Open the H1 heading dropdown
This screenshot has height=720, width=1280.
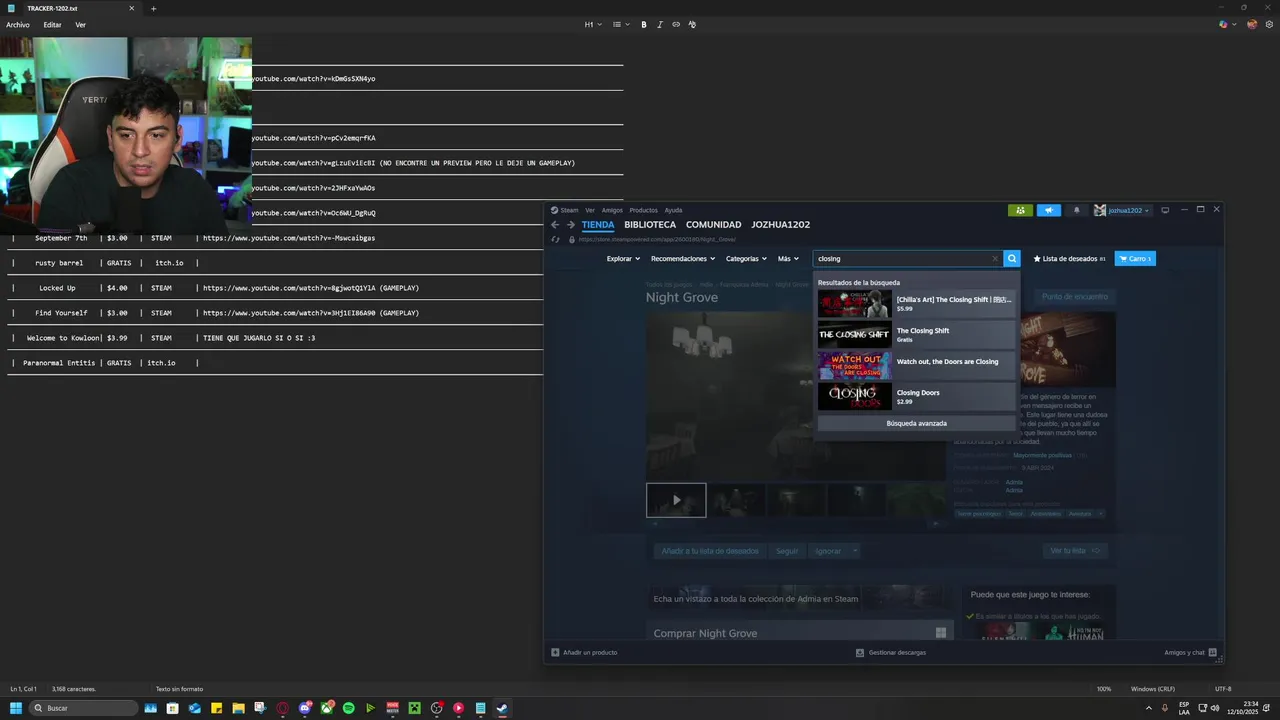pyautogui.click(x=593, y=25)
